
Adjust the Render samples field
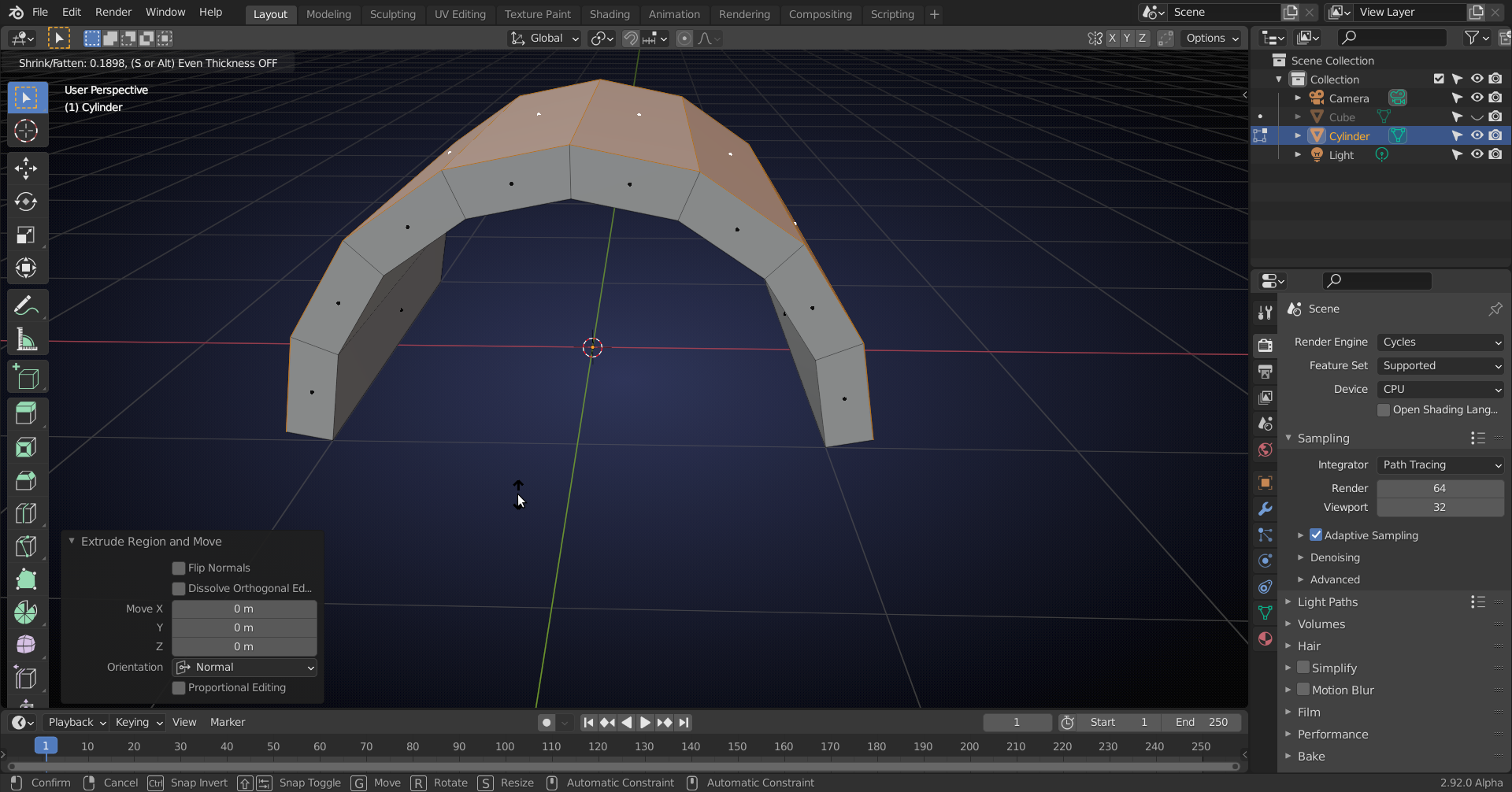1440,489
